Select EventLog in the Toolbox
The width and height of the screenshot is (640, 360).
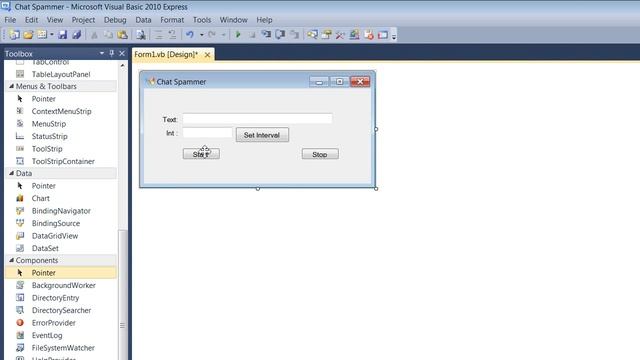pyautogui.click(x=61, y=336)
